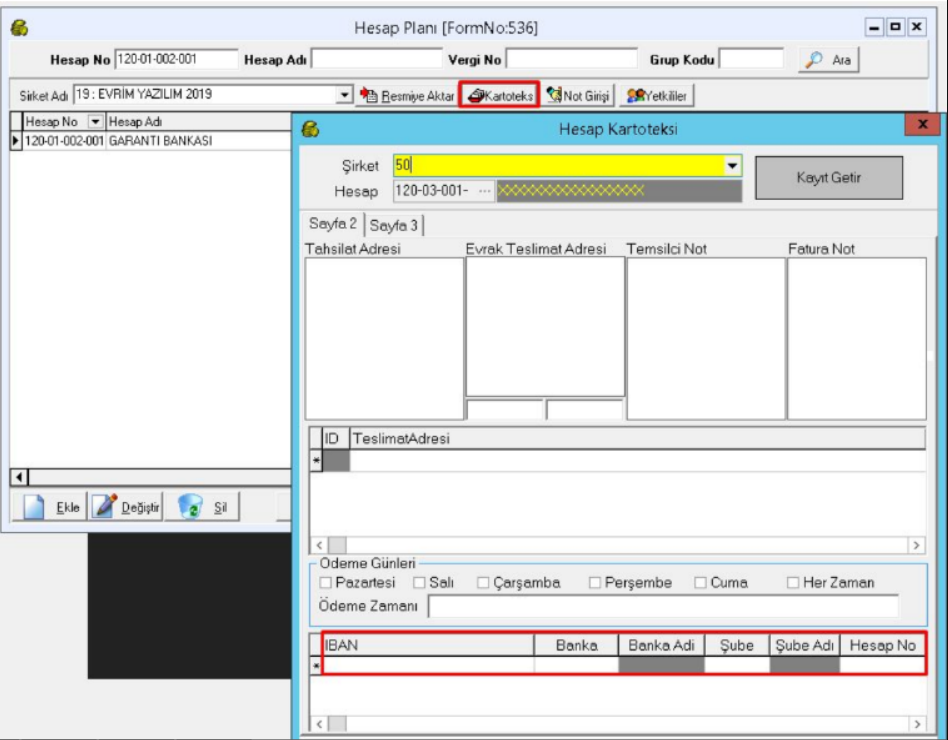
Task: Click the Şube Adı column header
Action: pyautogui.click(x=805, y=646)
